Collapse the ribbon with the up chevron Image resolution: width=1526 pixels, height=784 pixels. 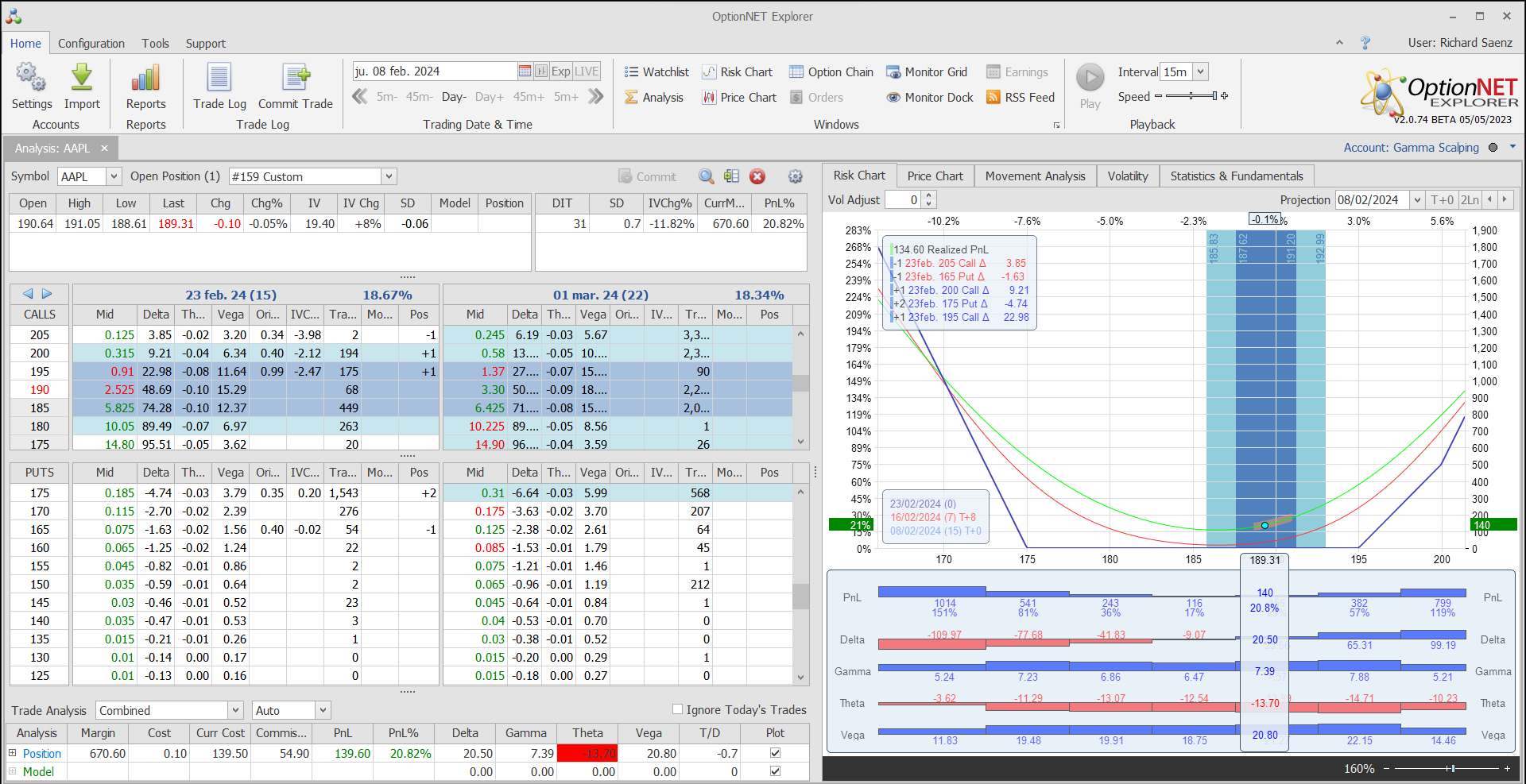tap(1339, 43)
